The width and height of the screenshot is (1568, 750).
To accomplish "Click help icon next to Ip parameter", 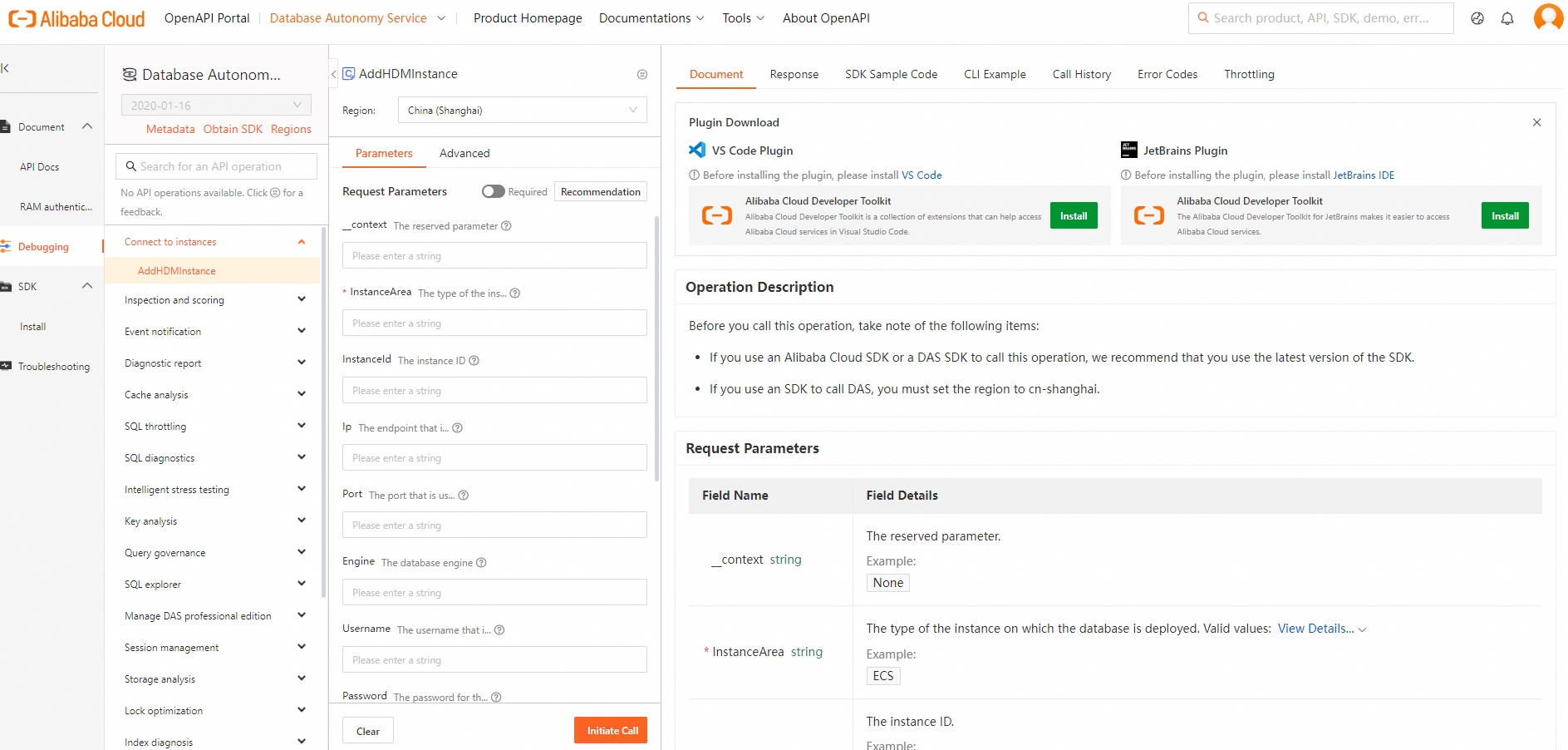I will (x=458, y=428).
